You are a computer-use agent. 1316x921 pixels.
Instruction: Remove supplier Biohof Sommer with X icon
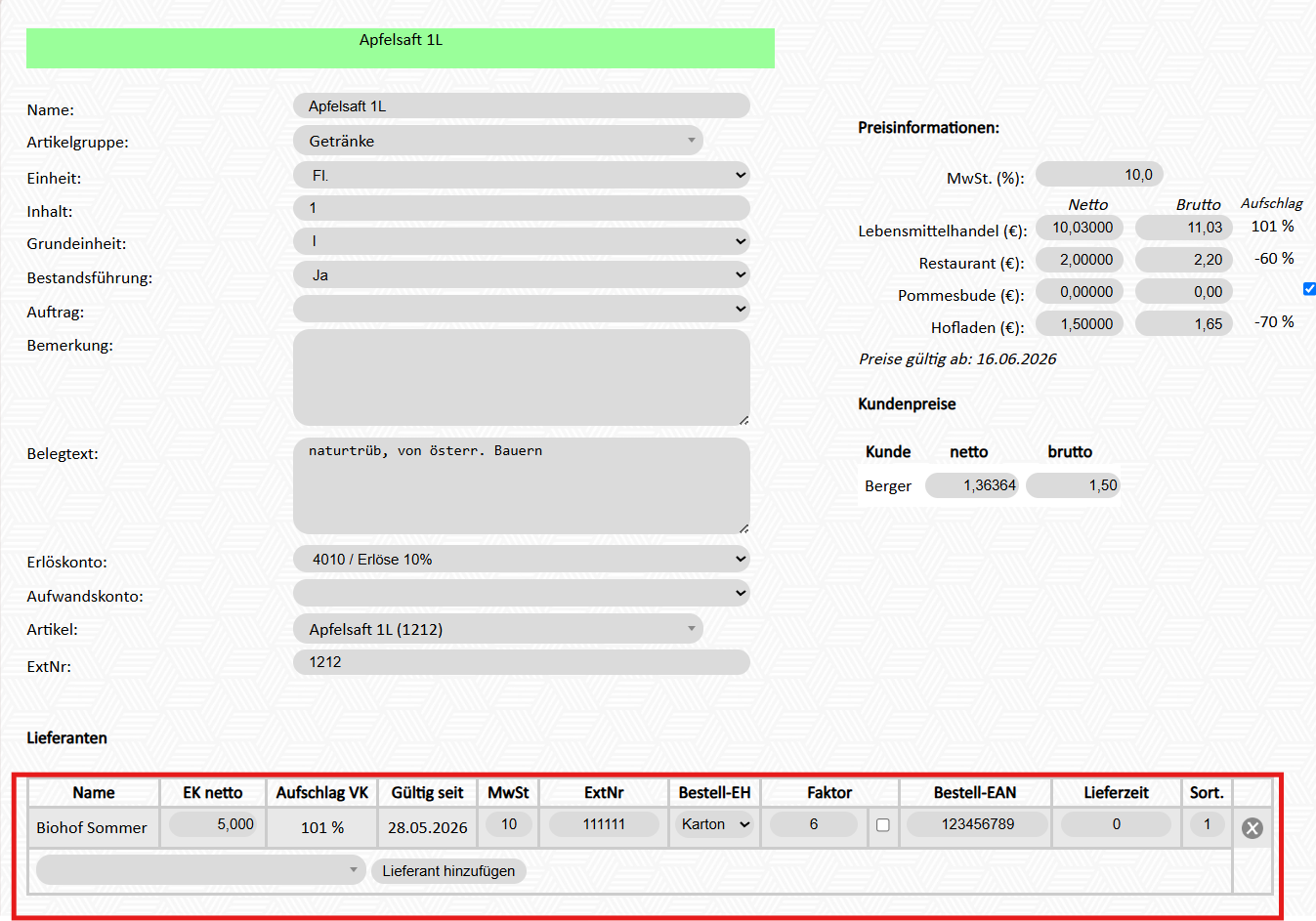[1252, 828]
